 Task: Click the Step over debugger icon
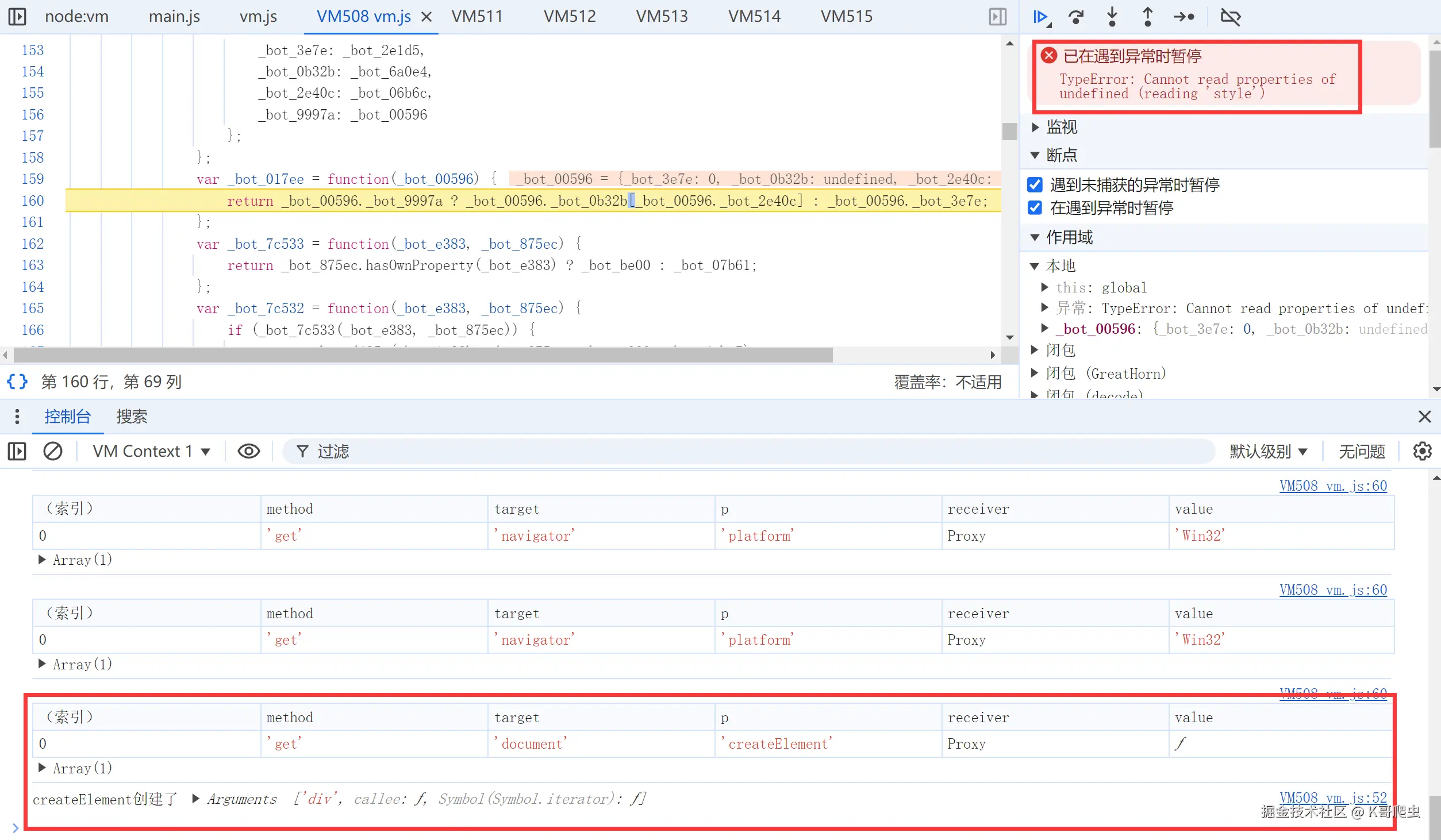(1076, 17)
